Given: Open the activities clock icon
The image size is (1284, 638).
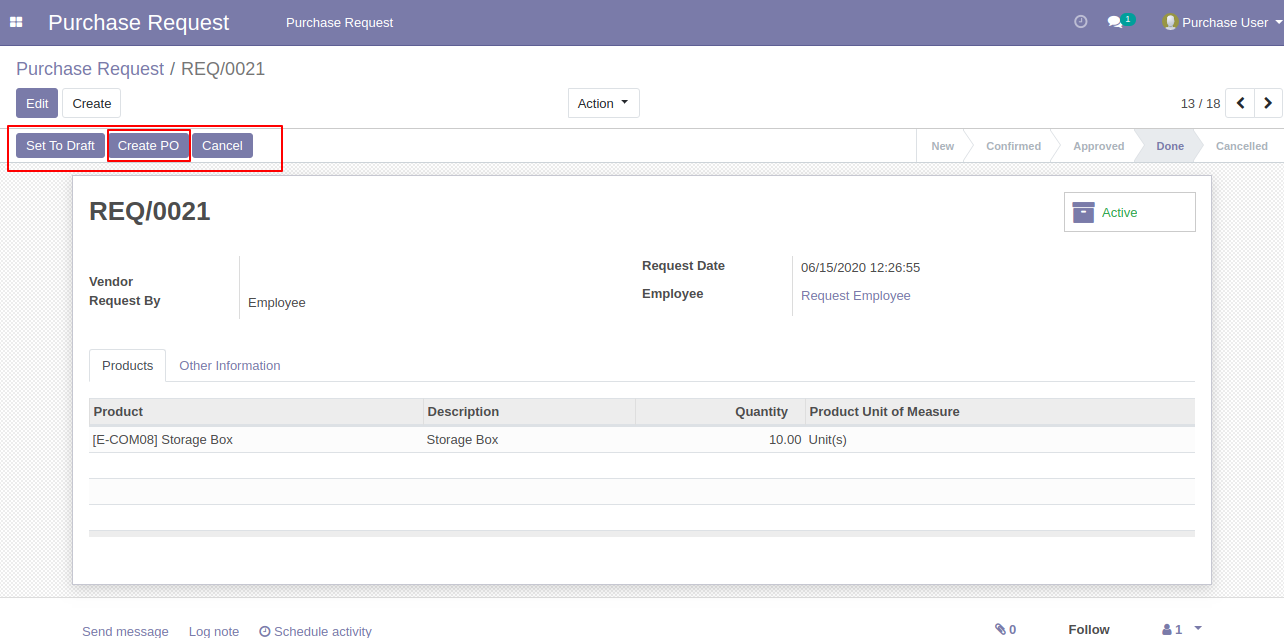Looking at the screenshot, I should coord(1080,22).
